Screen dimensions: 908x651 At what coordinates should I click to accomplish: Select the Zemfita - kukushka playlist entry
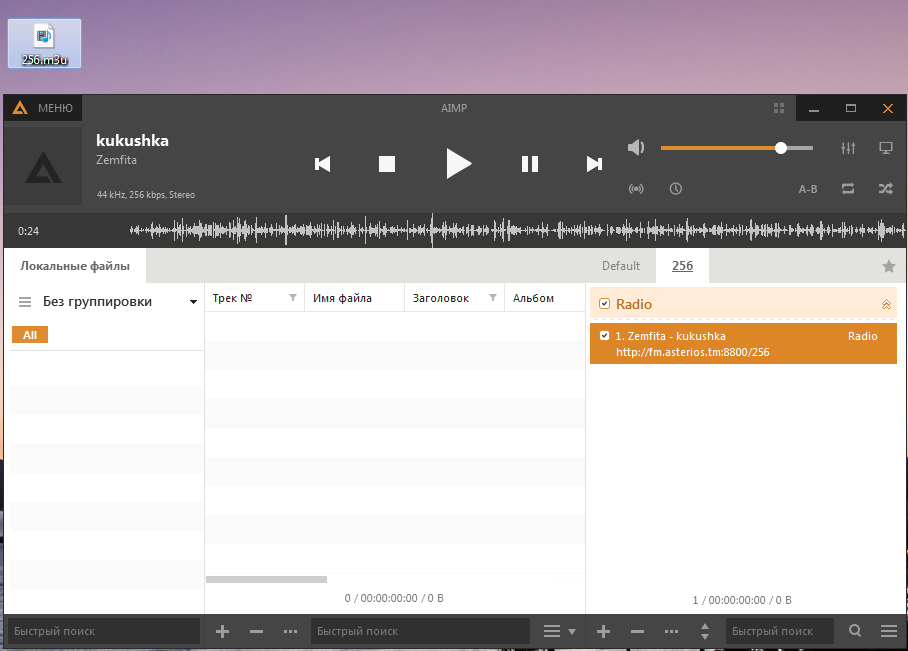point(743,343)
